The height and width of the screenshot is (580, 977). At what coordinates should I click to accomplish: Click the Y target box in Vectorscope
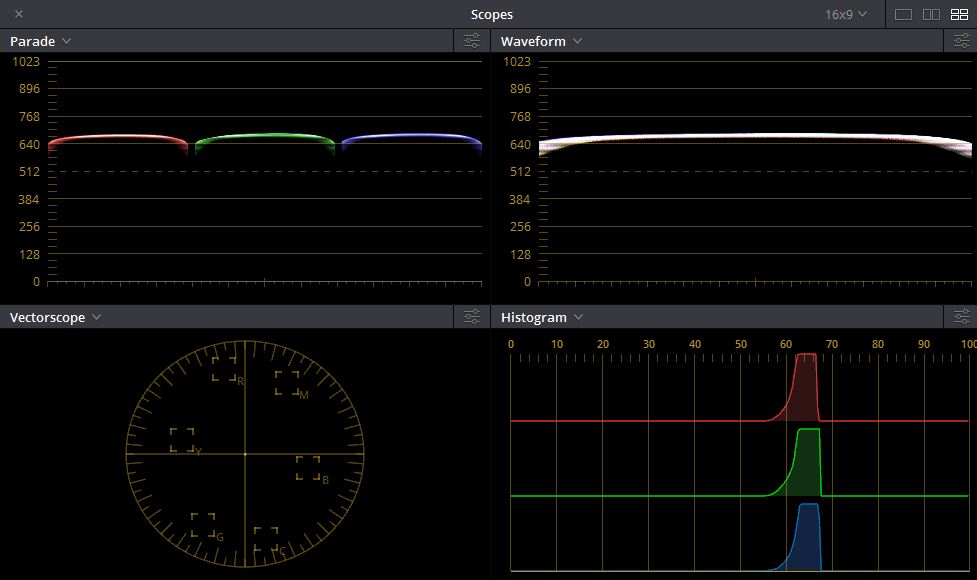coord(182,440)
